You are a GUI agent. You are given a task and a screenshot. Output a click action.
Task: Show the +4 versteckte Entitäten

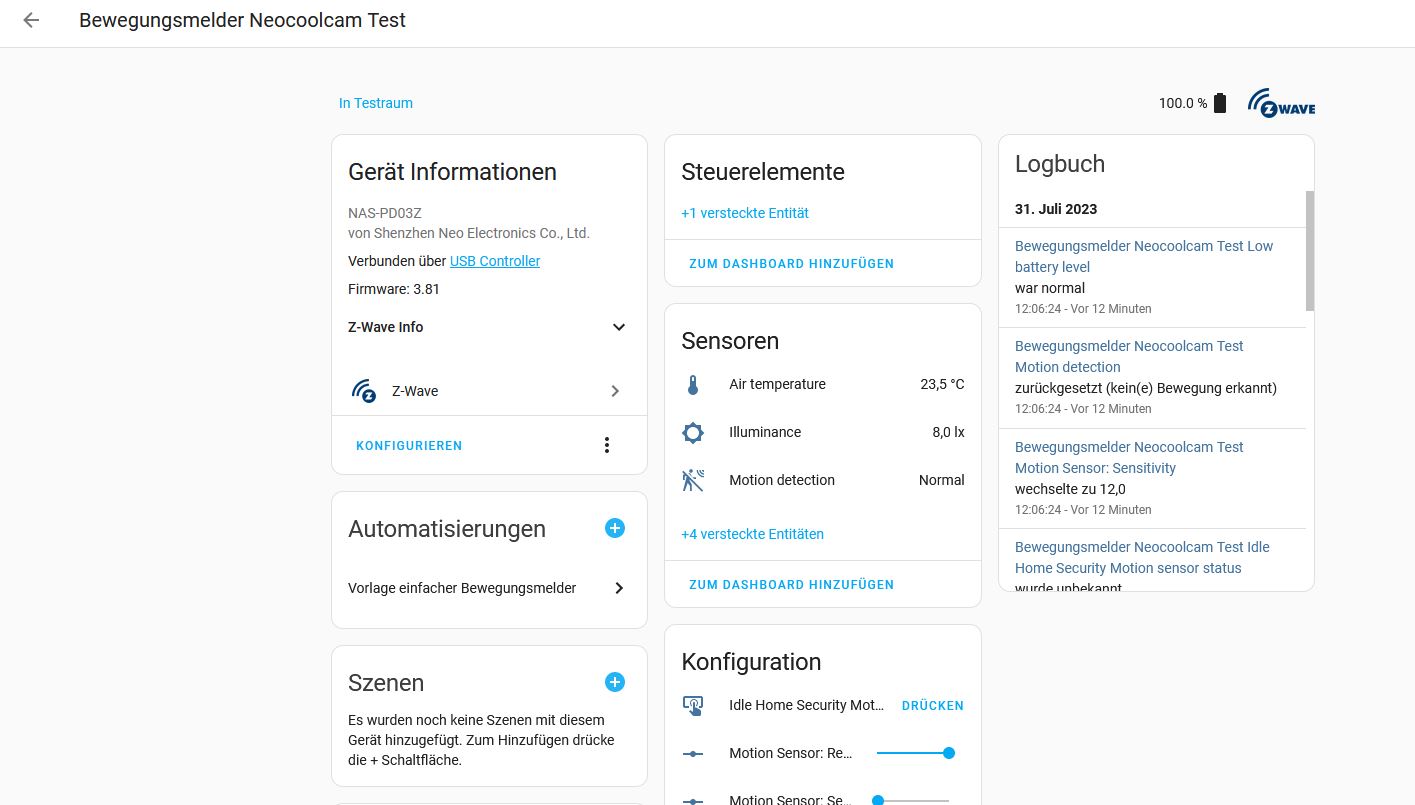click(752, 534)
